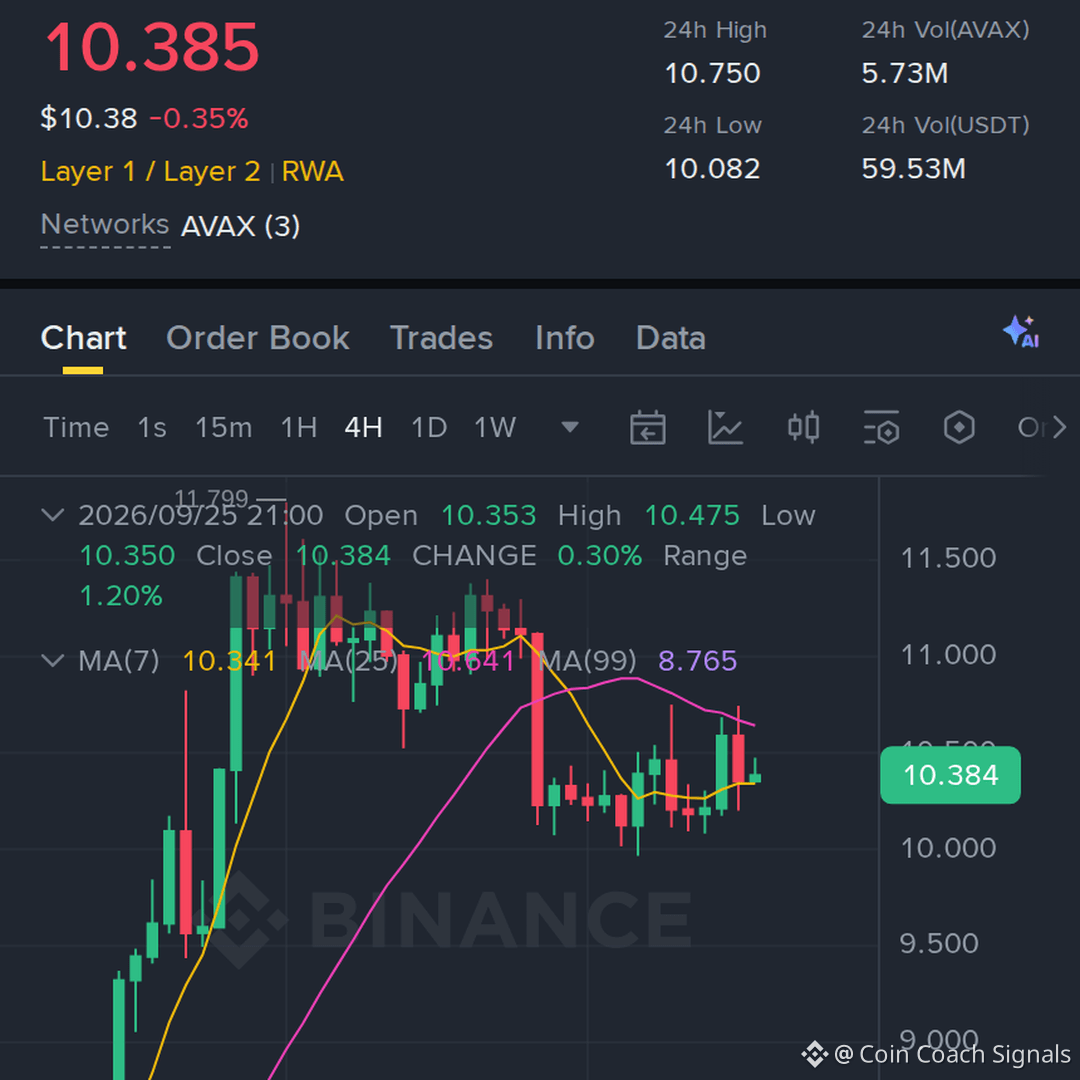The height and width of the screenshot is (1080, 1080).
Task: Tap the Binance logo beside Coin Coach Signals
Action: click(814, 1054)
